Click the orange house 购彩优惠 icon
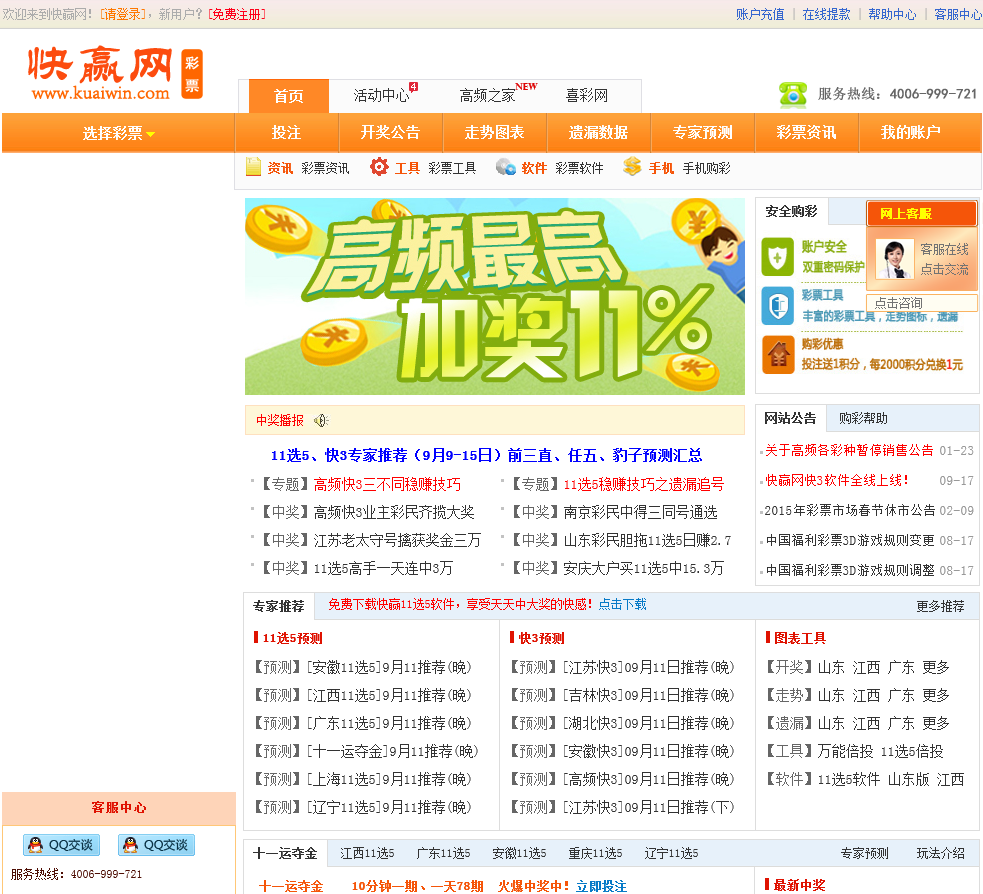Screen dimensions: 983x894 (x=778, y=355)
